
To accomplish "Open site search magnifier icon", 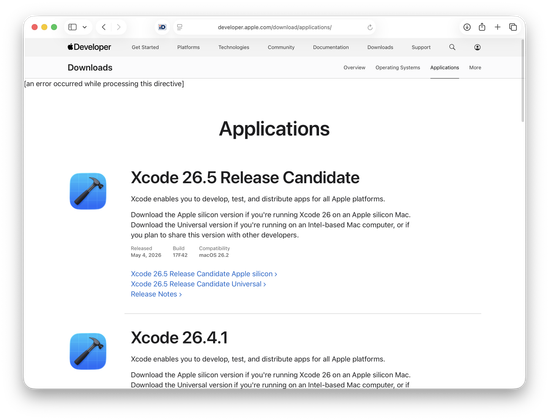I will pyautogui.click(x=452, y=47).
